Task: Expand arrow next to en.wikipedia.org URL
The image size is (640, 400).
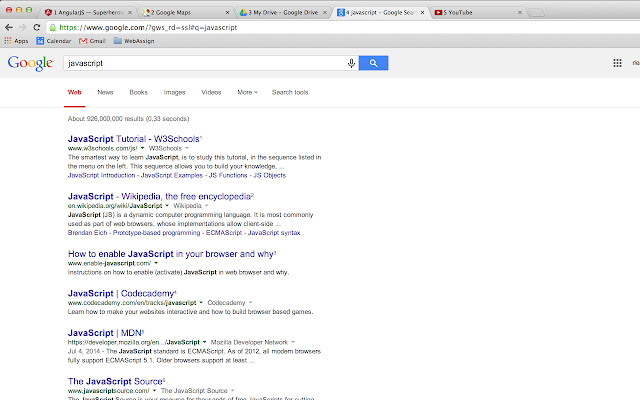Action: point(167,206)
